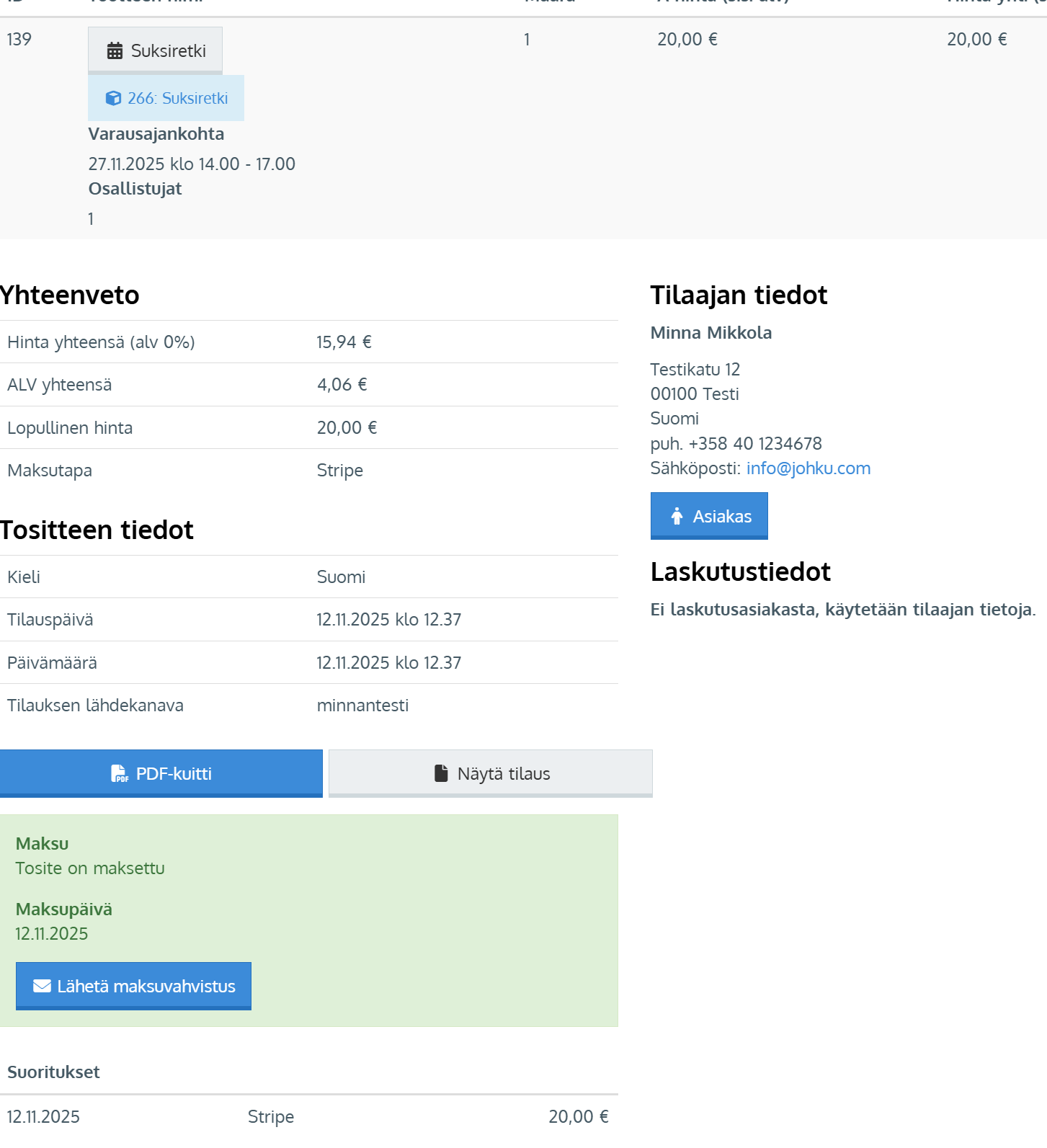Click the document icon on Näytä tilaus
This screenshot has width=1047, height=1148.
(441, 773)
